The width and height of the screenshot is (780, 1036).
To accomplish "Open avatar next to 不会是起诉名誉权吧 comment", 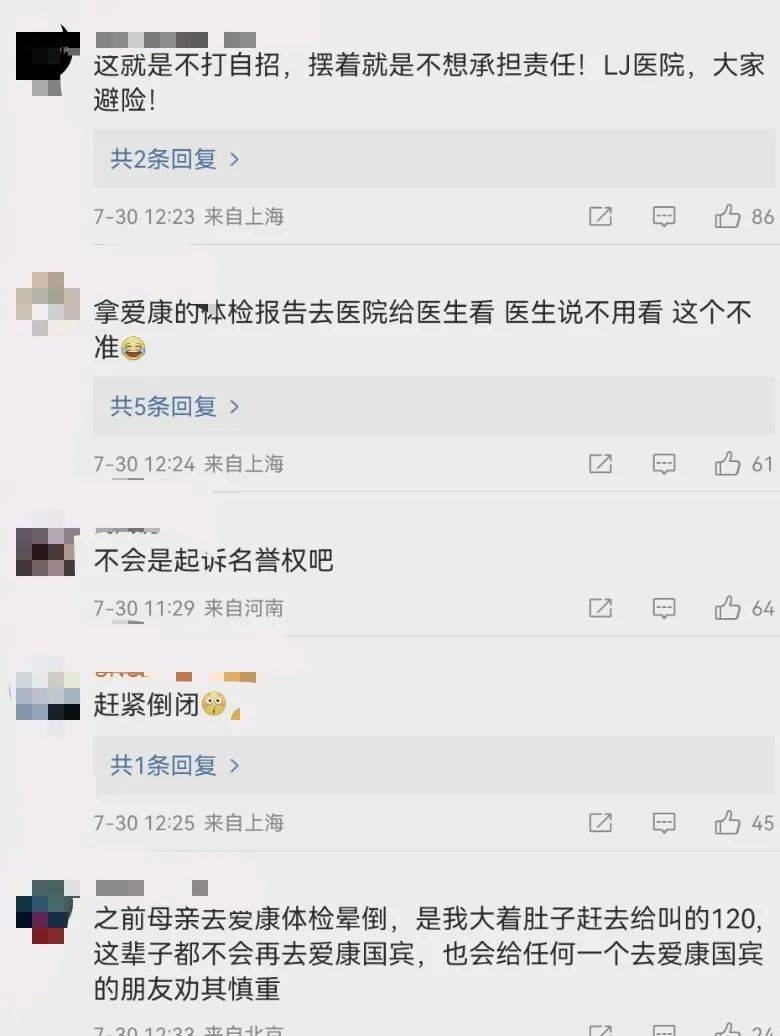I will [48, 551].
